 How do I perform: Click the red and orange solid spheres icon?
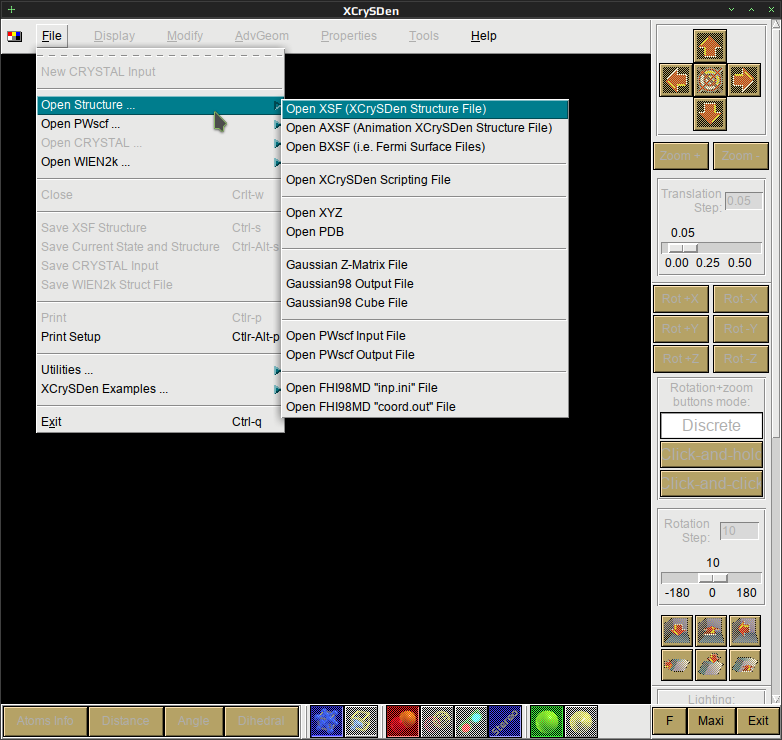click(402, 721)
